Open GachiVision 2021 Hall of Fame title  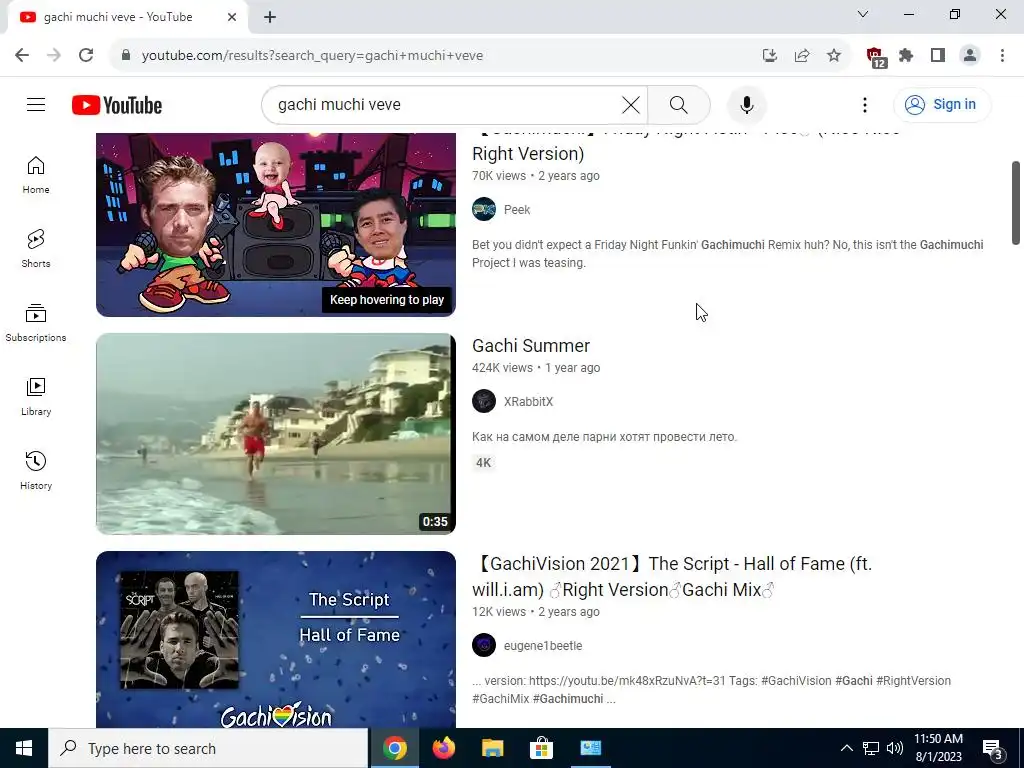pos(672,577)
